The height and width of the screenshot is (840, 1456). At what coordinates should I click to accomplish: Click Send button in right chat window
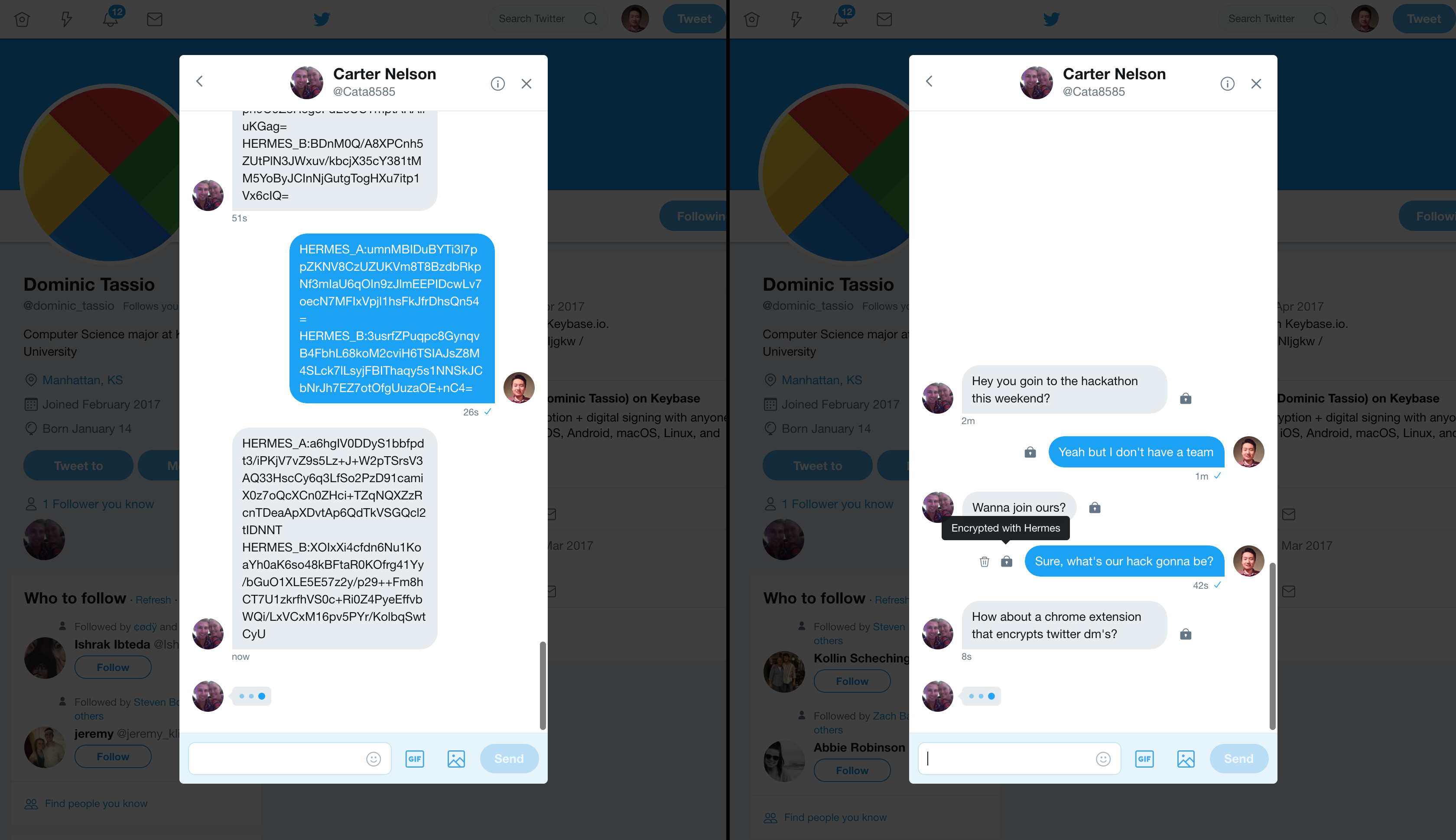tap(1238, 759)
